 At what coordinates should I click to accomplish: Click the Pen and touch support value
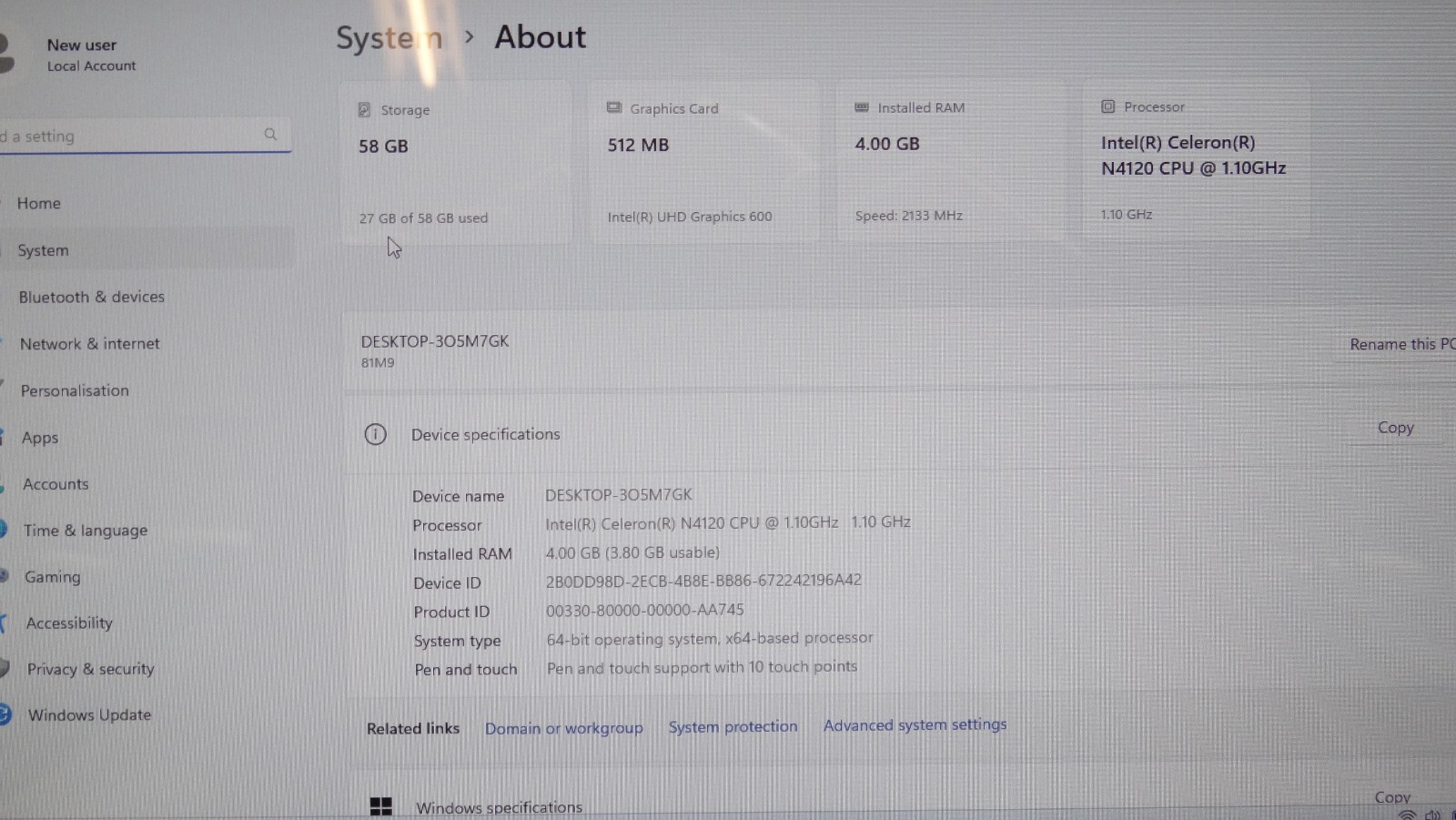[702, 667]
